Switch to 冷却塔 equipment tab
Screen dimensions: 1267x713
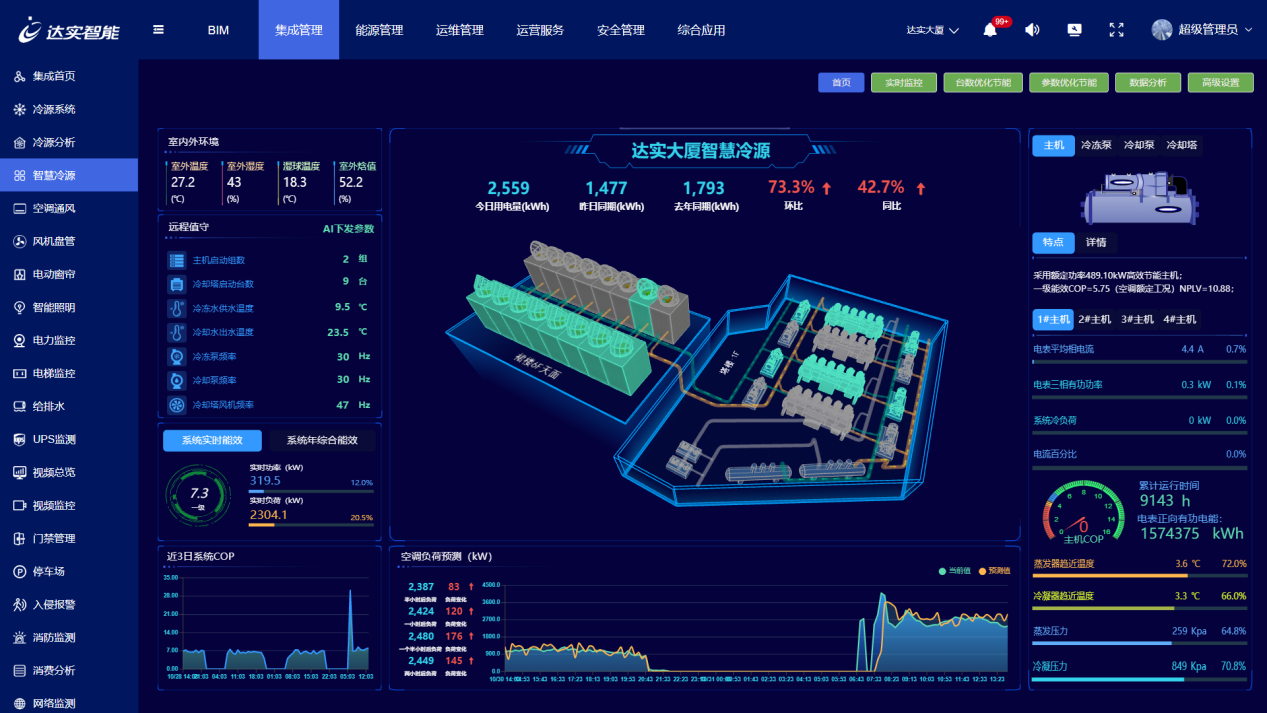pos(1182,145)
